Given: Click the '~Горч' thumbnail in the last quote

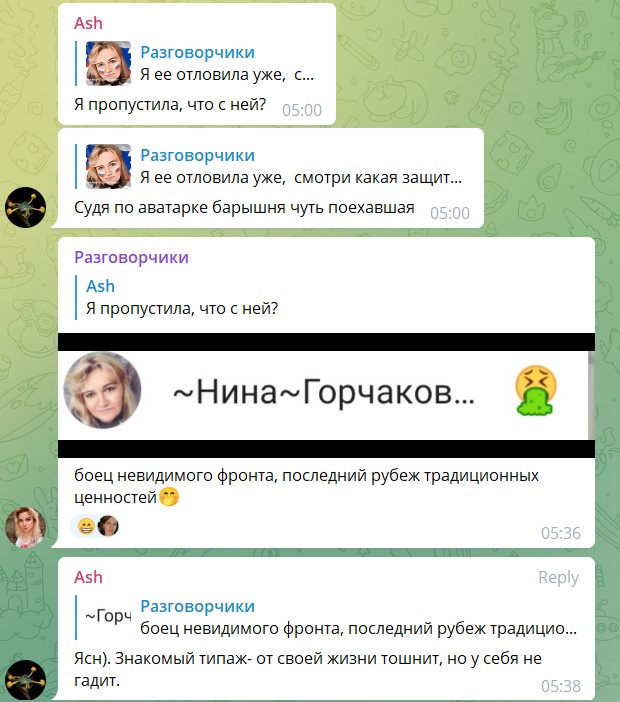Looking at the screenshot, I should pyautogui.click(x=108, y=616).
